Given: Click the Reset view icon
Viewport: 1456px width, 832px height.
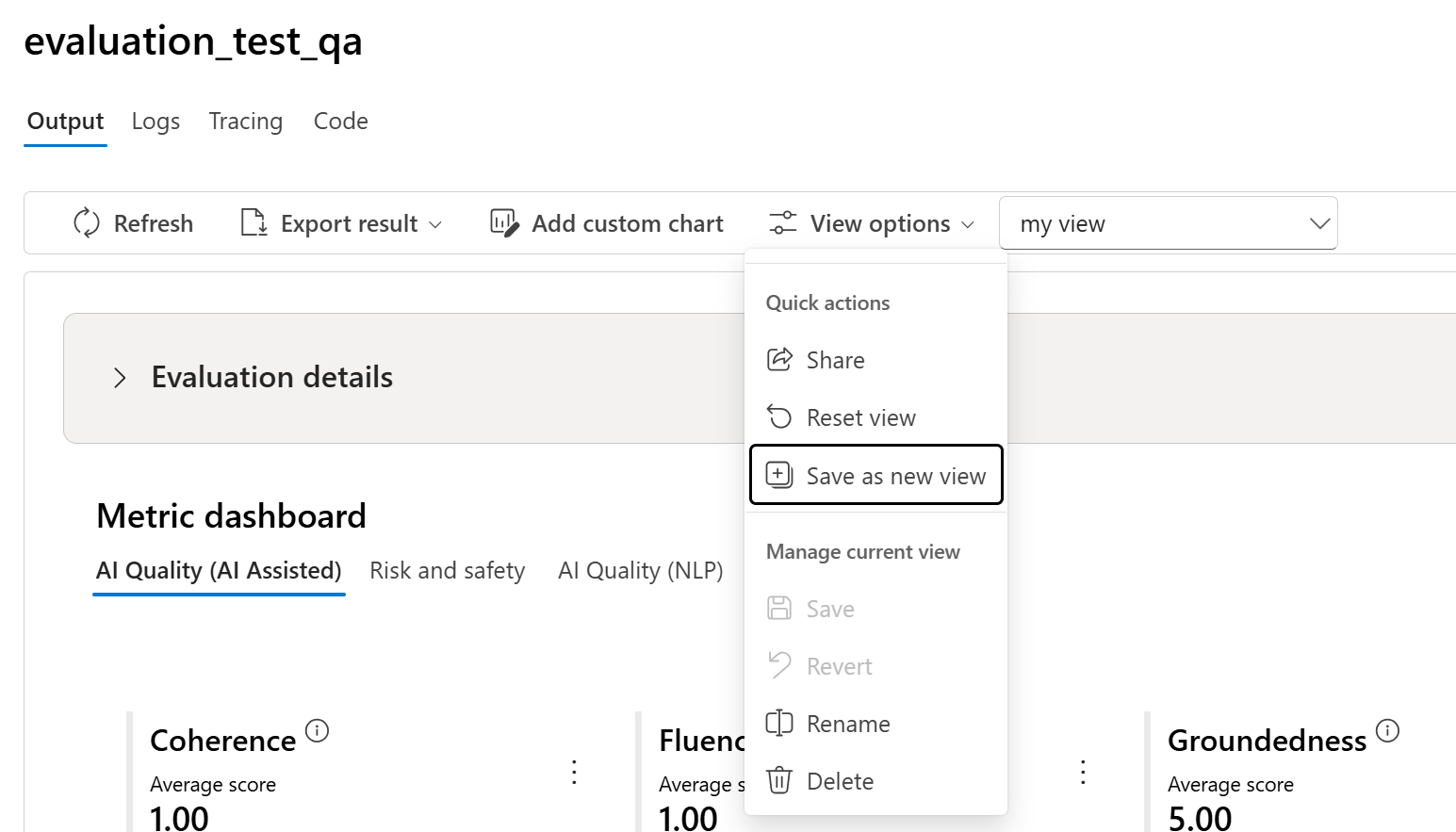Looking at the screenshot, I should click(779, 417).
